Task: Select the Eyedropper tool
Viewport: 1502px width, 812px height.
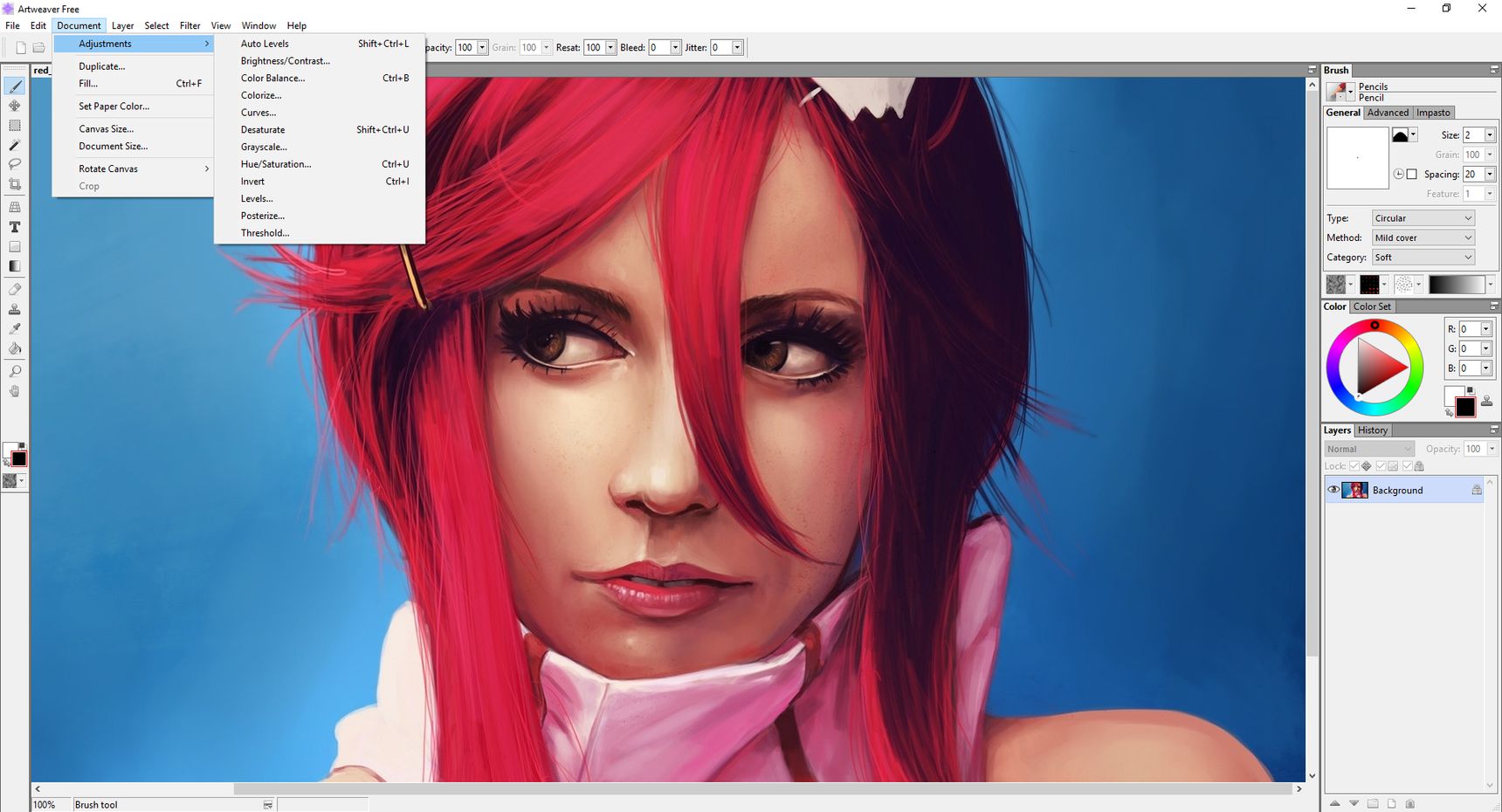Action: (x=15, y=328)
